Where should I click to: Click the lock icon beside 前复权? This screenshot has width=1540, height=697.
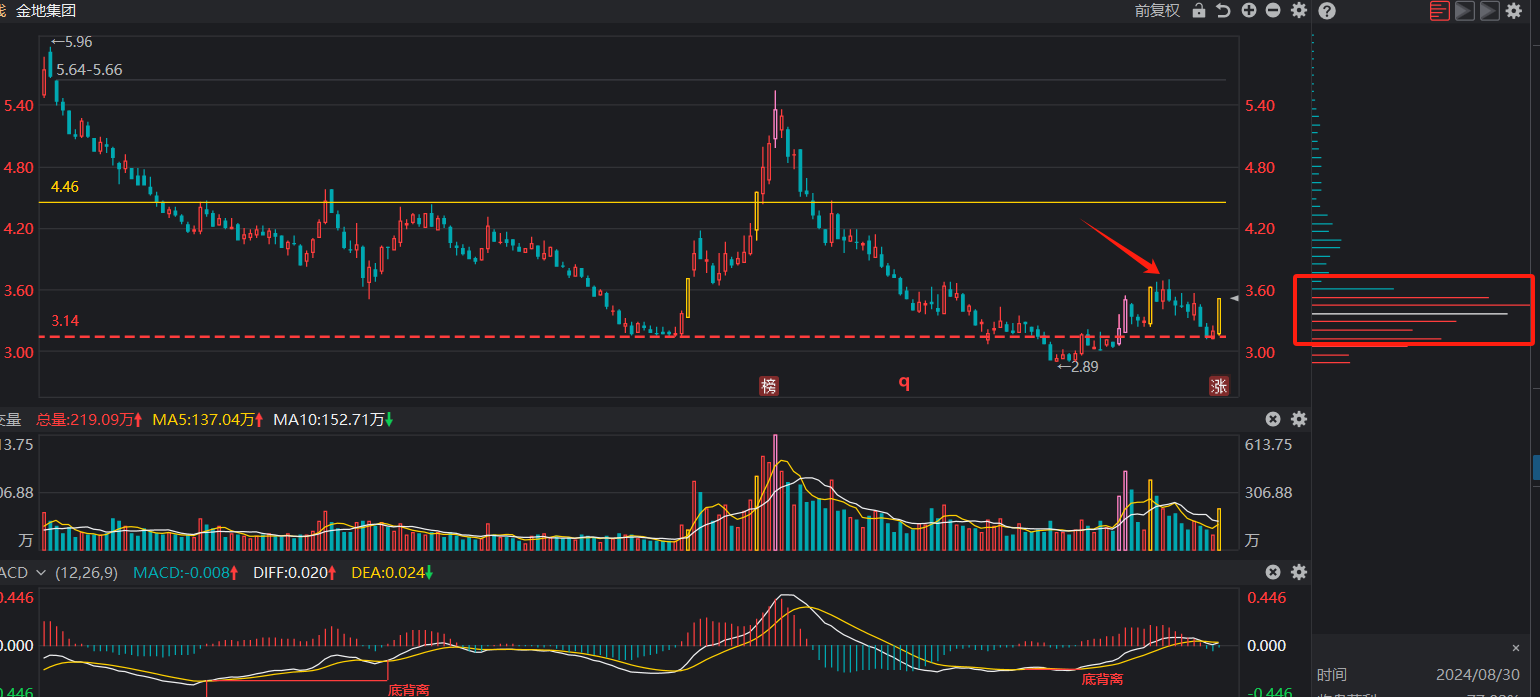point(1199,10)
